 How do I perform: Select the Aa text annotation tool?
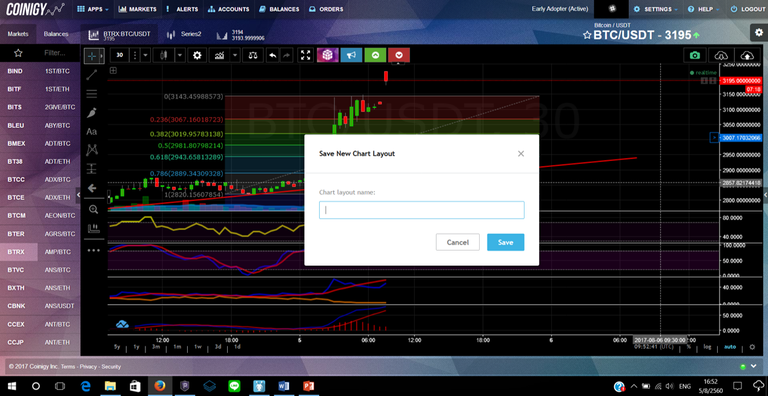(x=92, y=131)
